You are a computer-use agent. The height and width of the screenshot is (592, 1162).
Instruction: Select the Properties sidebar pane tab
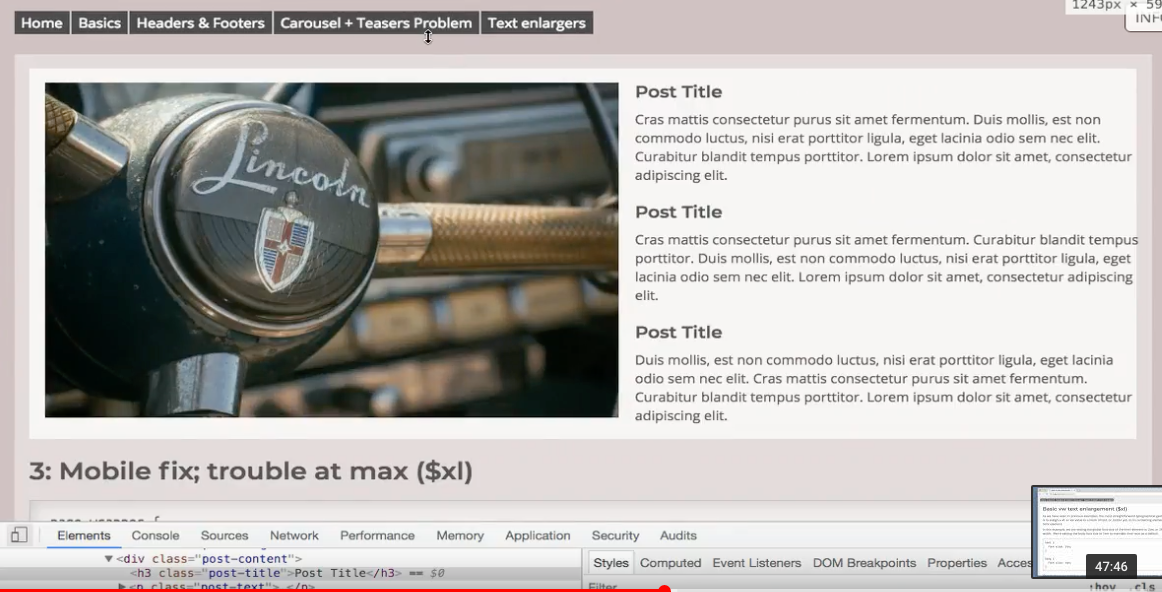[x=957, y=563]
